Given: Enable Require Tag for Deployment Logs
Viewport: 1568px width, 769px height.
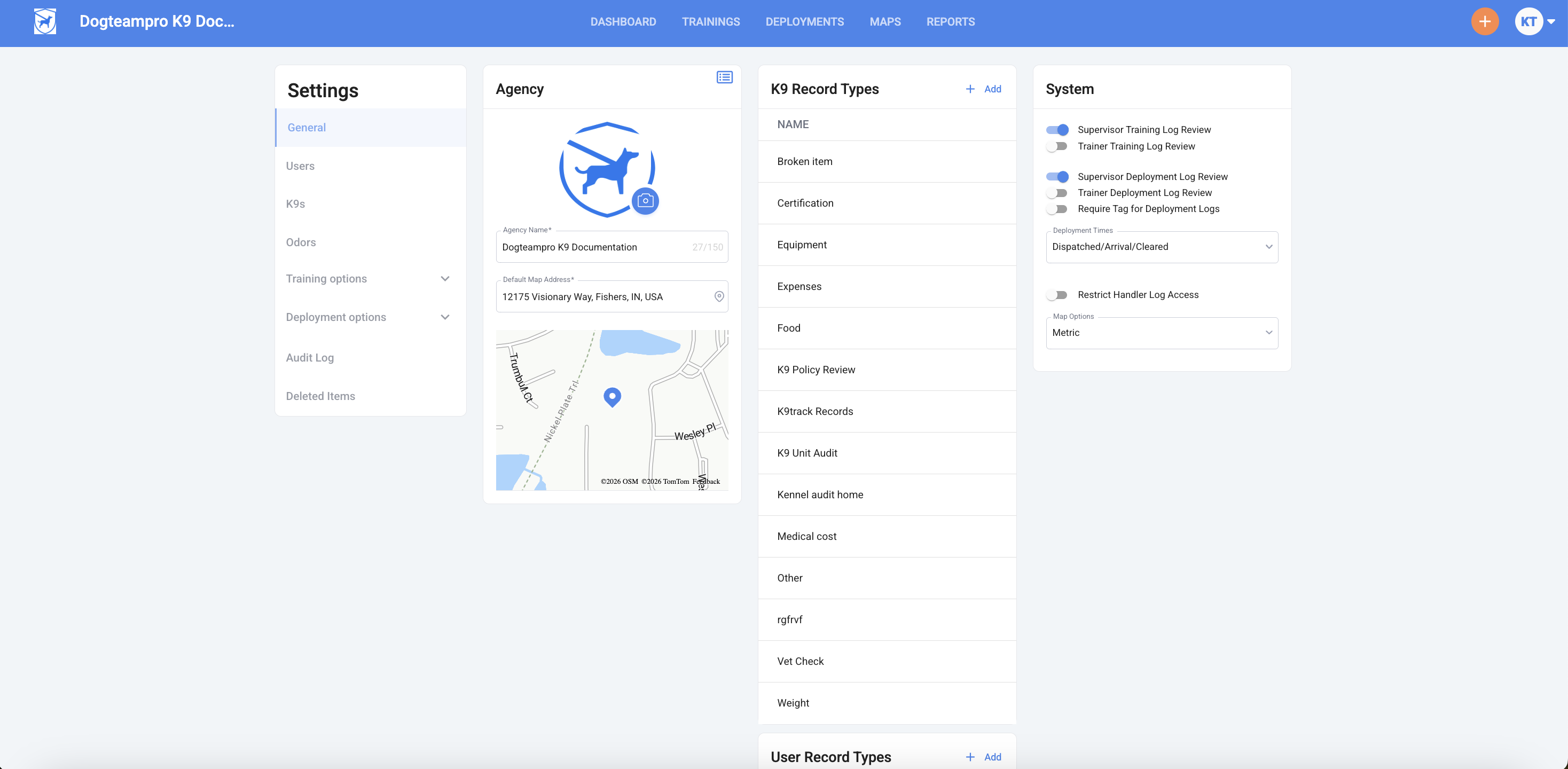Looking at the screenshot, I should (x=1057, y=209).
